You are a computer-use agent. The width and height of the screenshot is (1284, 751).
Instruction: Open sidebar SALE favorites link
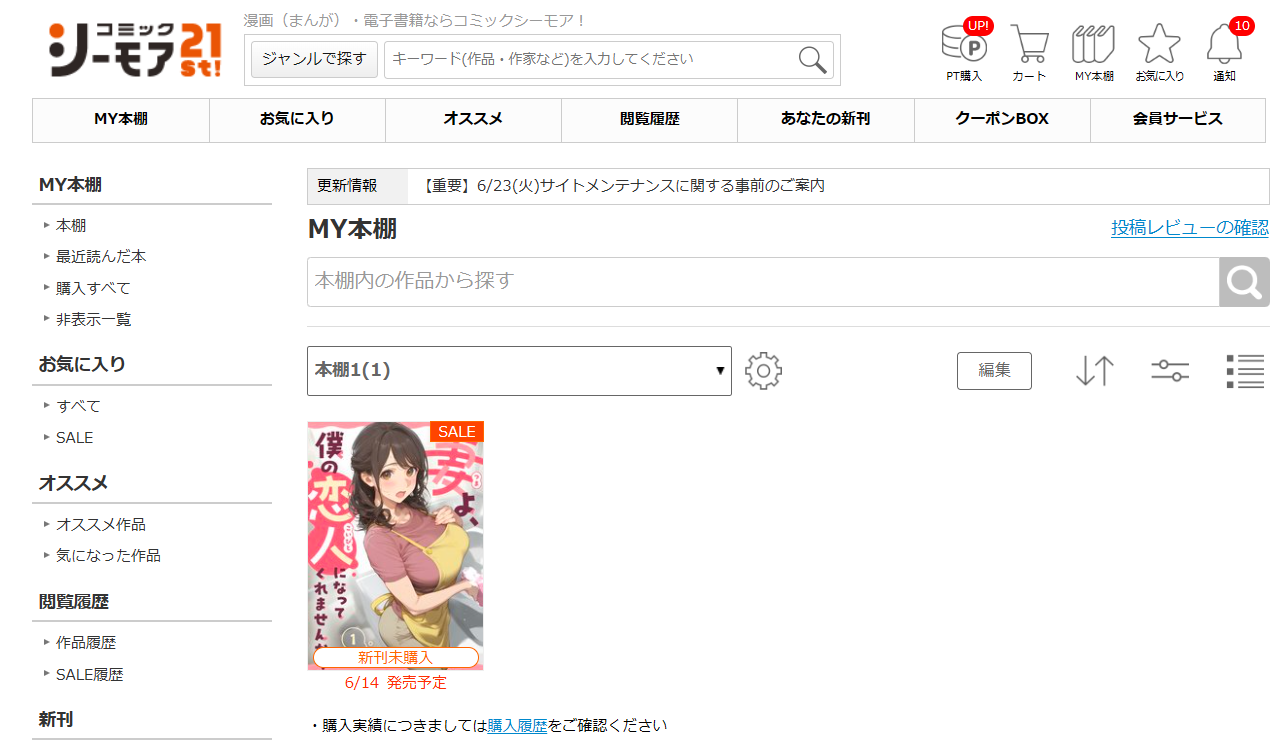75,438
